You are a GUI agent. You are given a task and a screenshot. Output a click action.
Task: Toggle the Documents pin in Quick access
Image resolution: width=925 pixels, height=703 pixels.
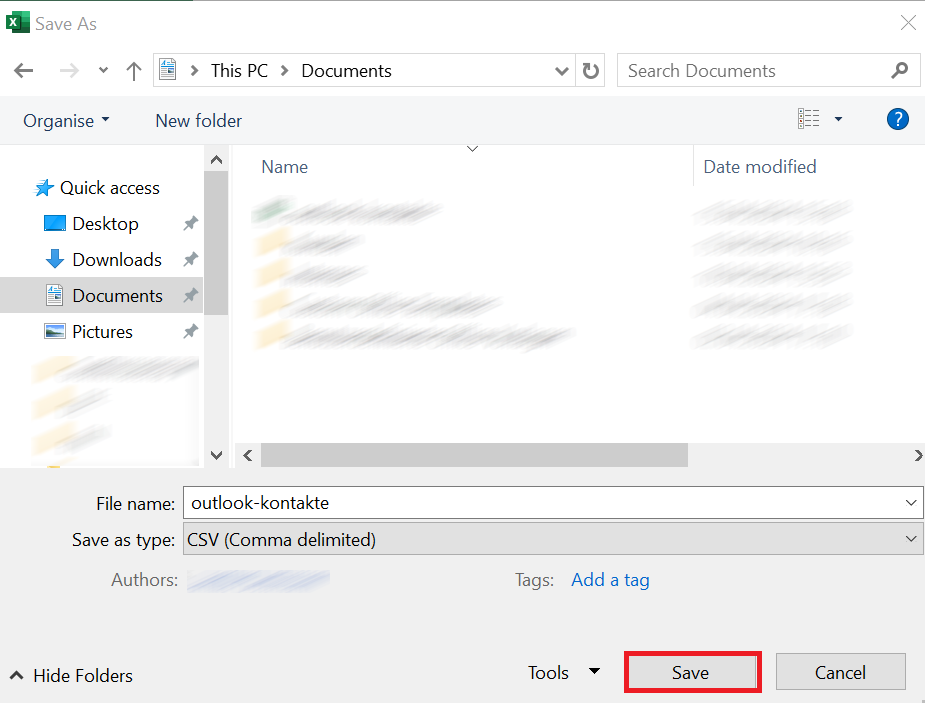[190, 295]
